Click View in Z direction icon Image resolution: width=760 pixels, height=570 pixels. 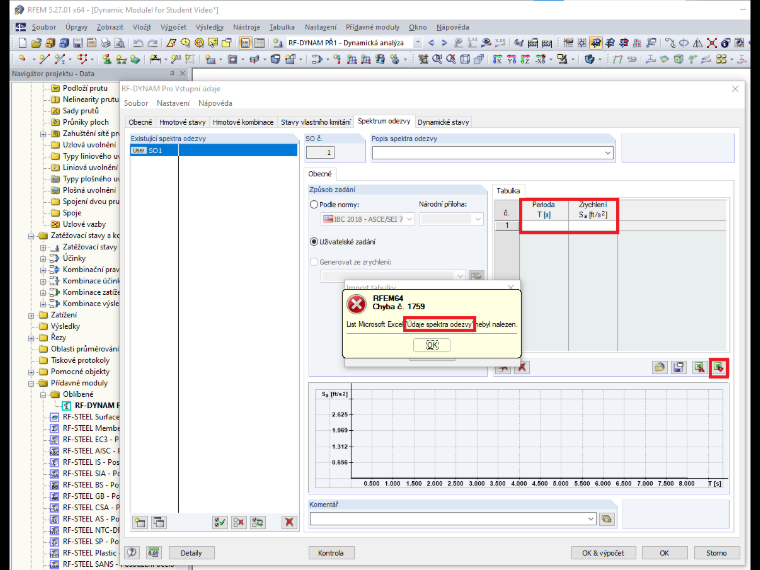tap(525, 60)
